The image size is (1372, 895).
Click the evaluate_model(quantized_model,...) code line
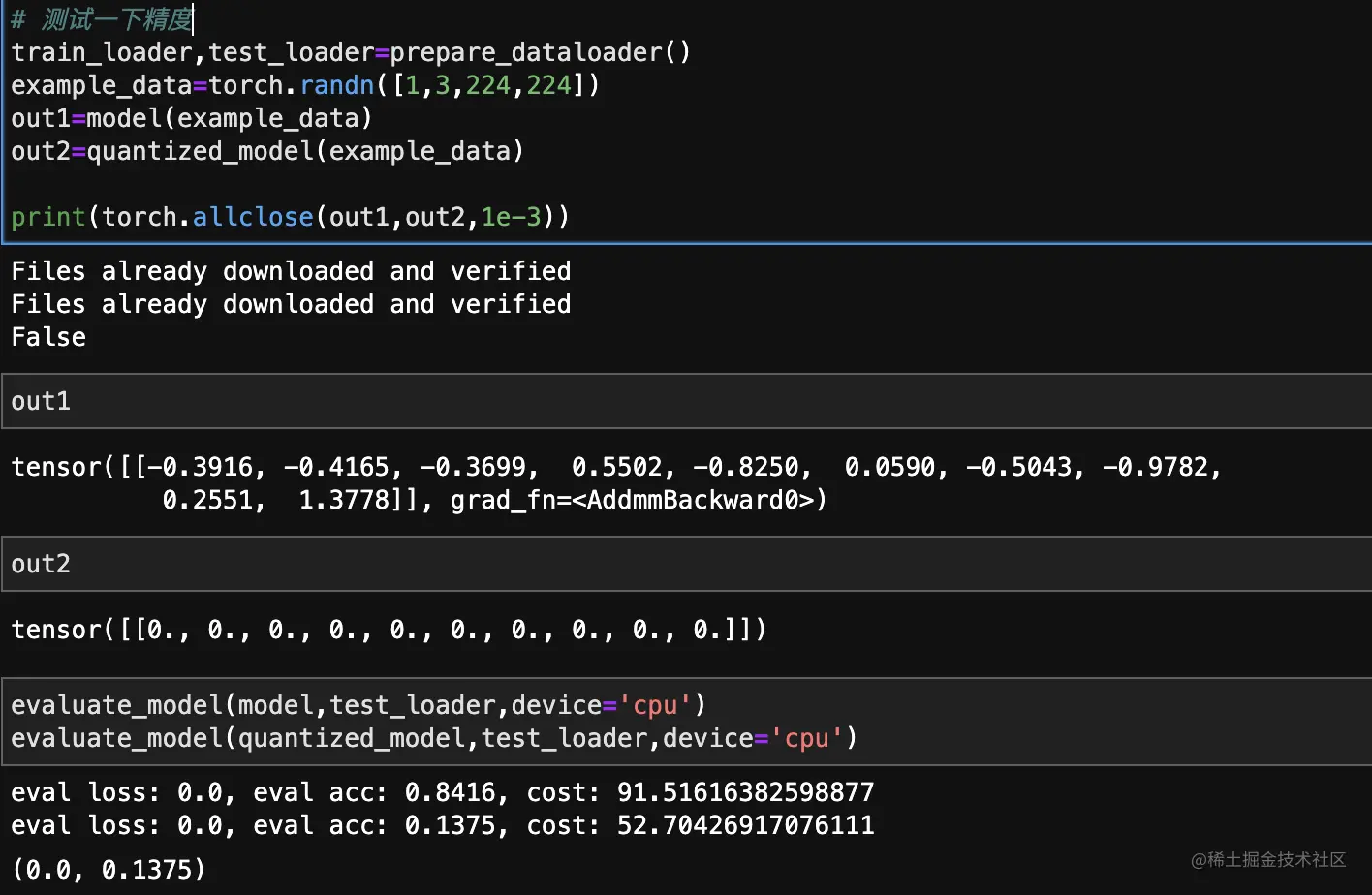coord(434,738)
